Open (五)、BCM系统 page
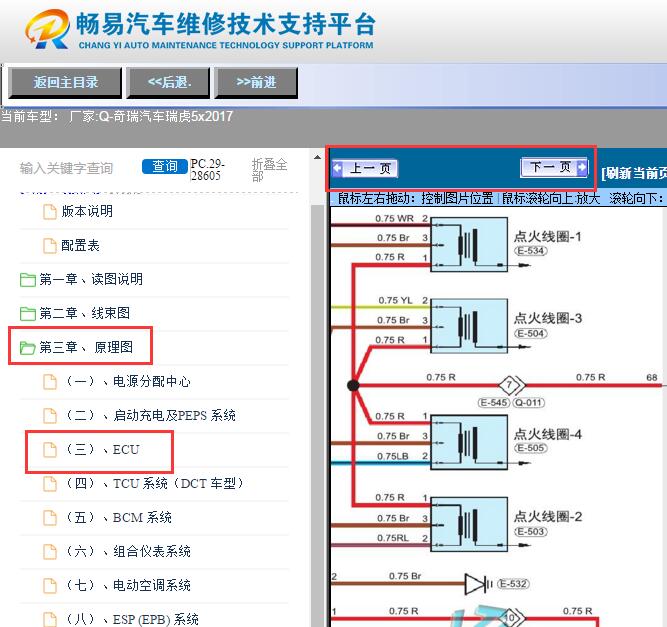 [118, 517]
